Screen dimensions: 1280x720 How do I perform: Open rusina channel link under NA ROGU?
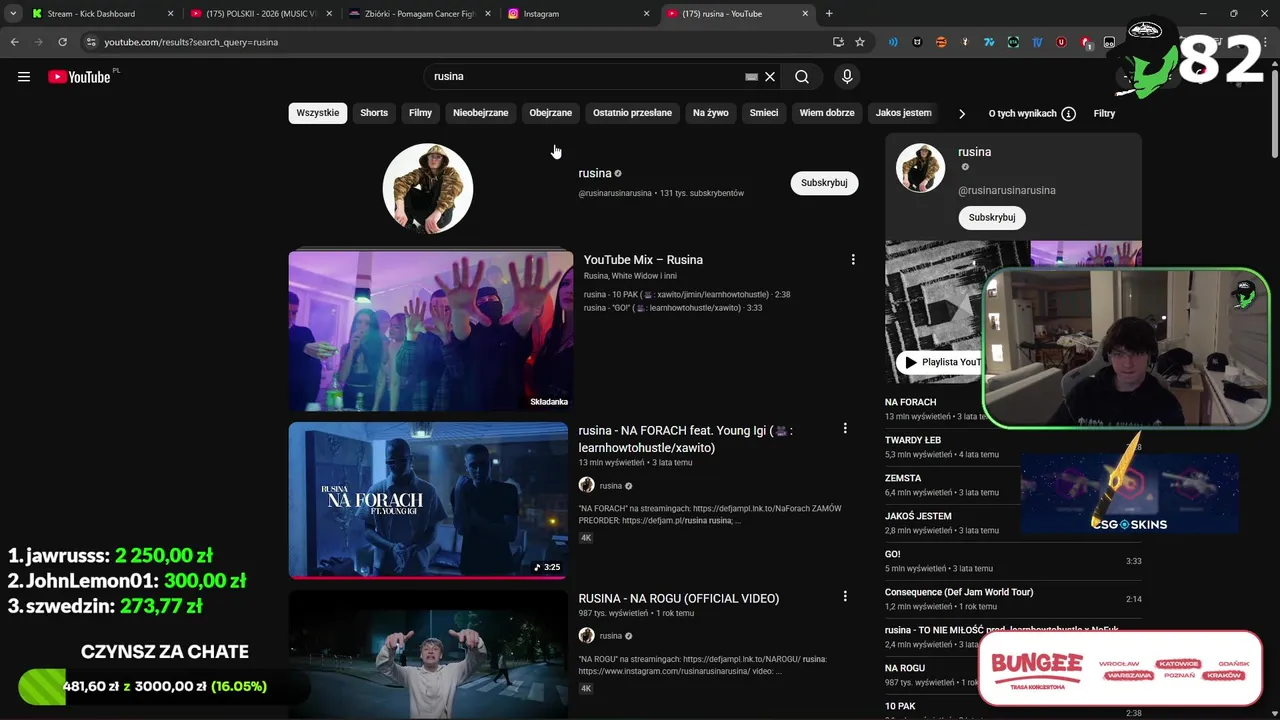click(611, 636)
